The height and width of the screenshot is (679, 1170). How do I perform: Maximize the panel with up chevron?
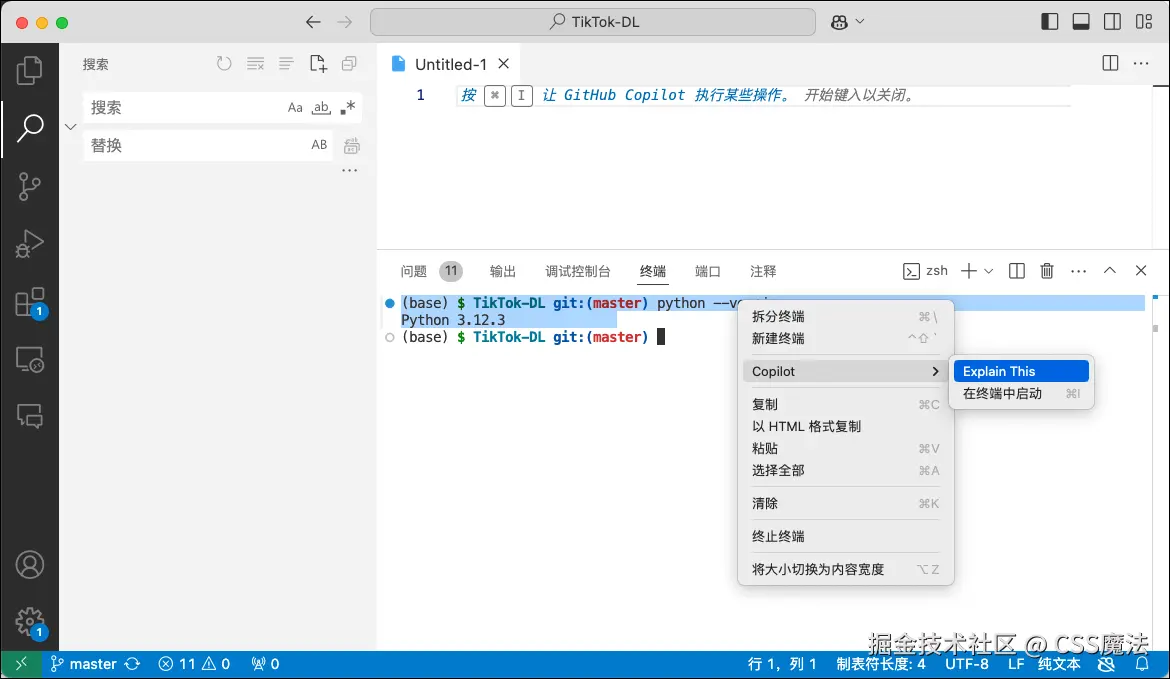tap(1110, 271)
